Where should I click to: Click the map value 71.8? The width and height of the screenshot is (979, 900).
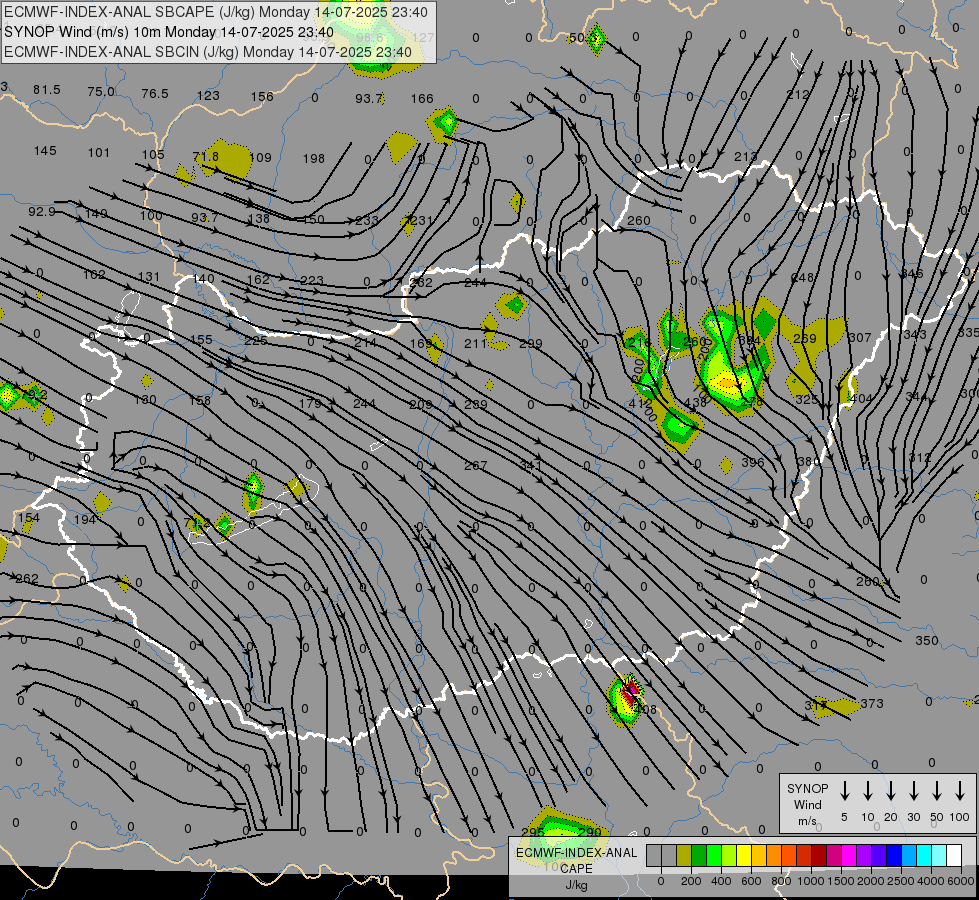pyautogui.click(x=206, y=157)
